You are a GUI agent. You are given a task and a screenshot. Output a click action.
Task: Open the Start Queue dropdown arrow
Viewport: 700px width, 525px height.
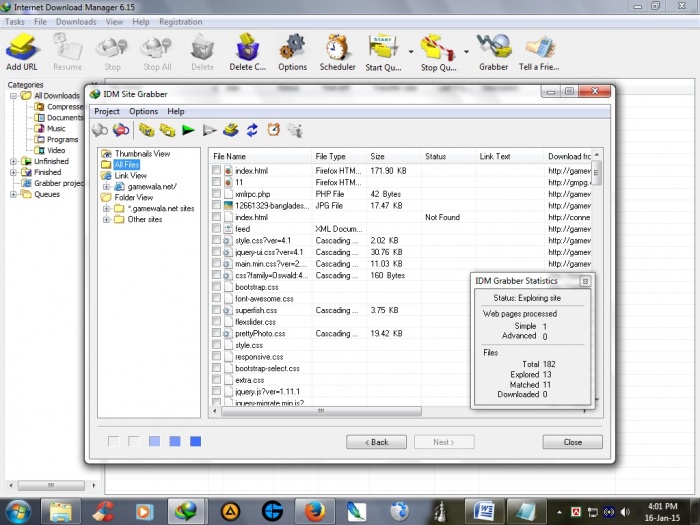pos(411,50)
